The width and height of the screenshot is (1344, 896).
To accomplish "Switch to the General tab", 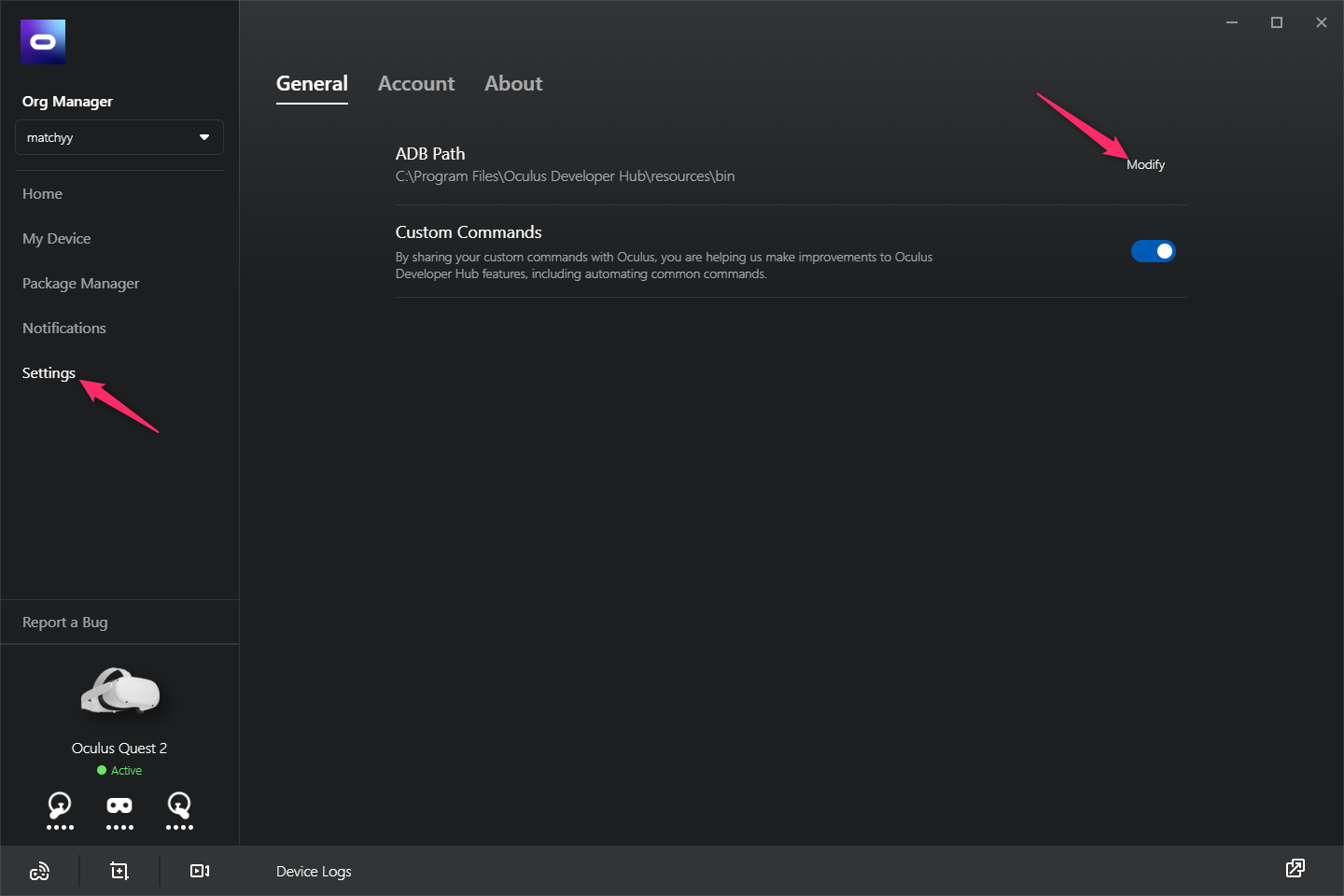I will coord(312,83).
